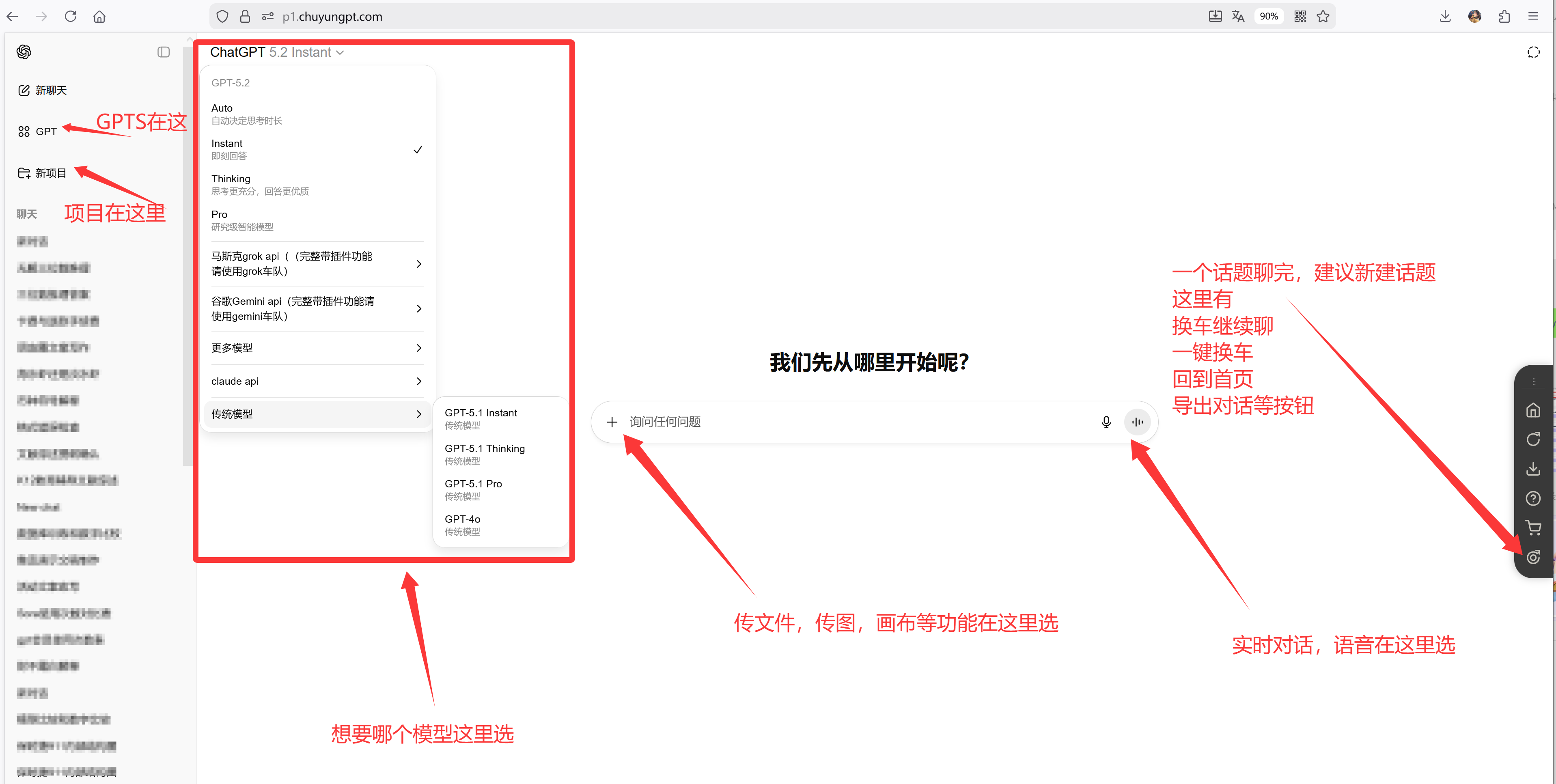The height and width of the screenshot is (784, 1556).
Task: Click the microphone dictation icon
Action: click(1106, 422)
